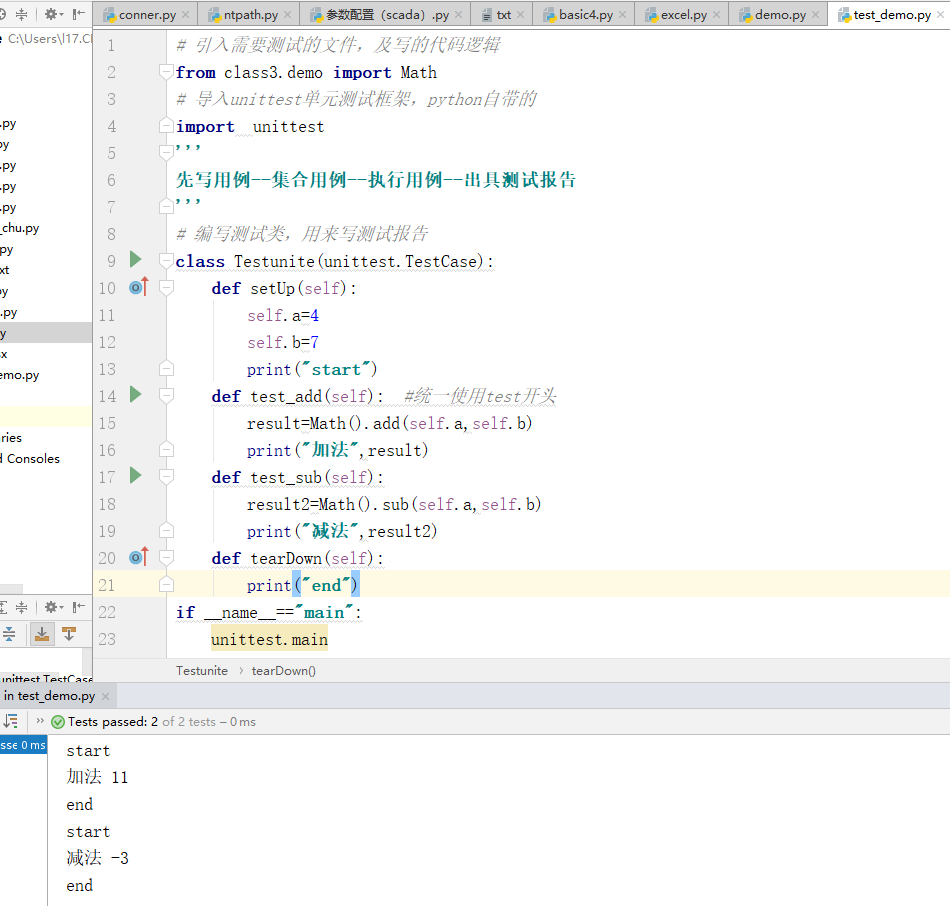Expand the docstring fold on line 5
Image resolution: width=950 pixels, height=906 pixels.
pyautogui.click(x=164, y=151)
